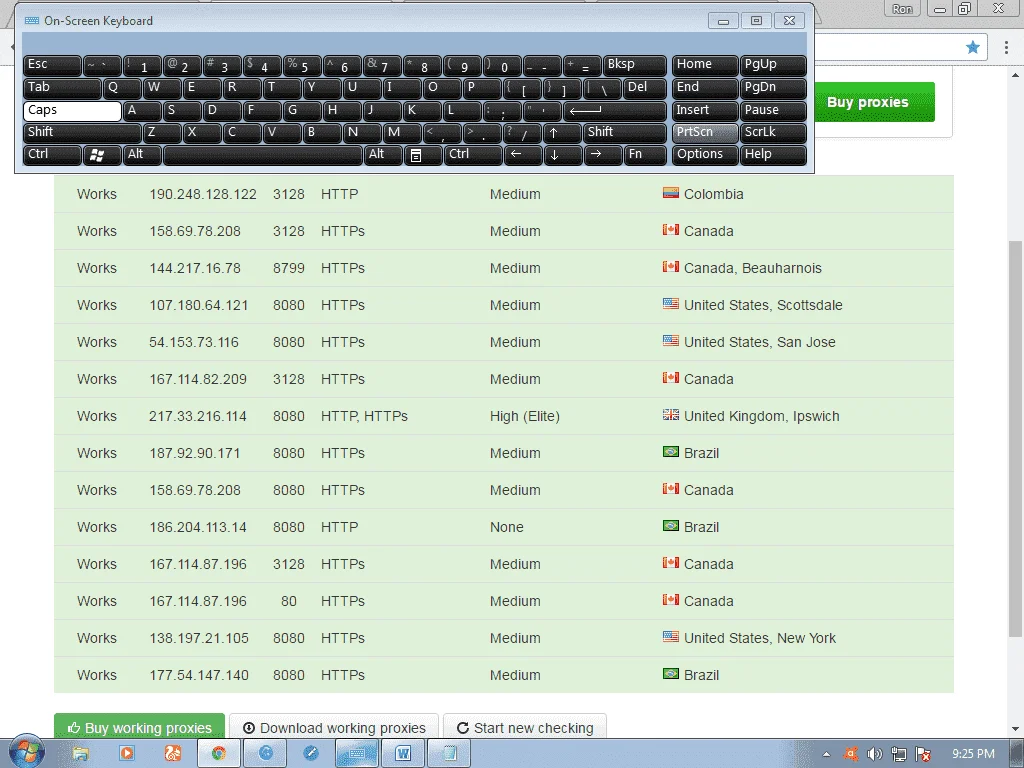Image resolution: width=1024 pixels, height=768 pixels.
Task: Click the United States, New York flag
Action: coord(671,637)
